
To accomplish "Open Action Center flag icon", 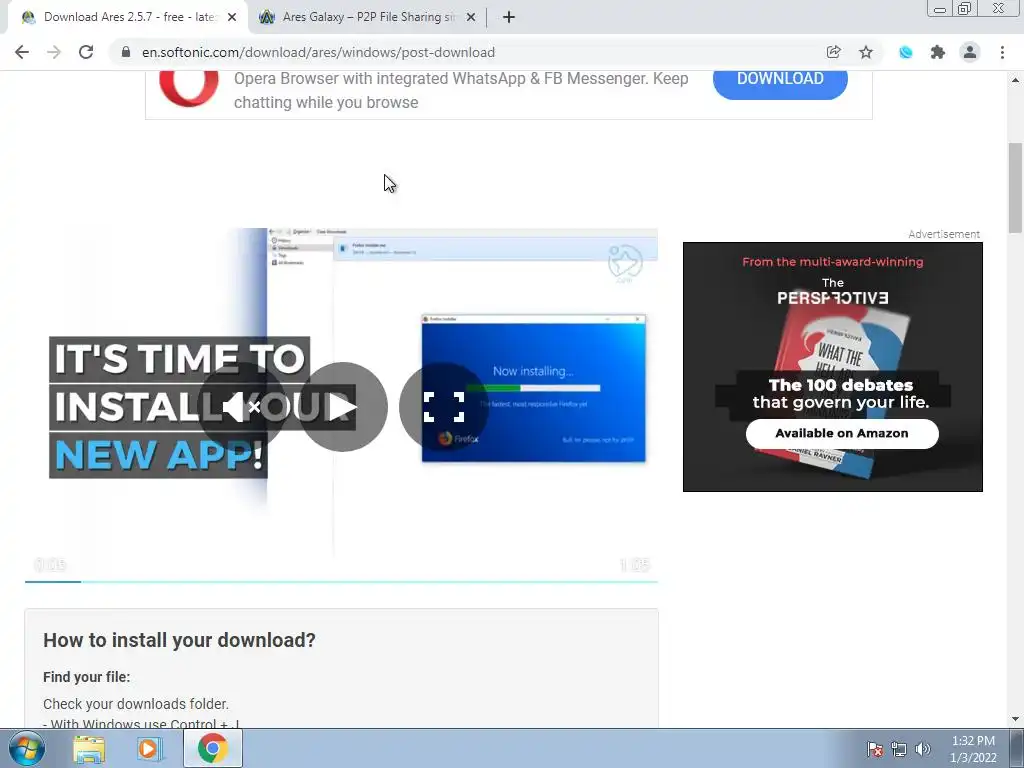I will (x=875, y=749).
